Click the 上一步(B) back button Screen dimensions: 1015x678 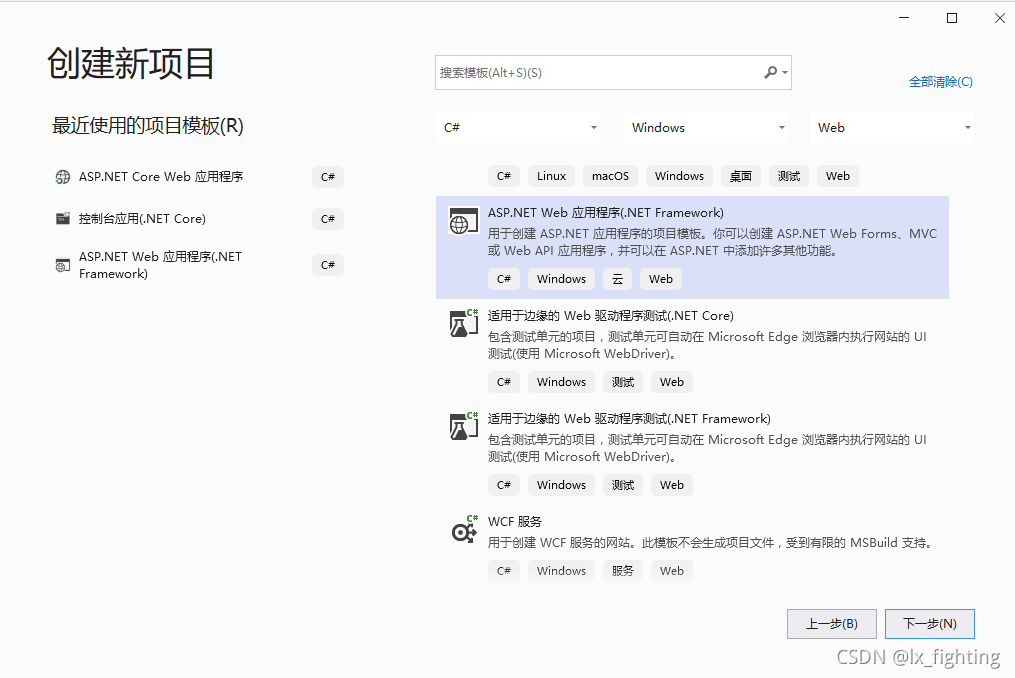(832, 624)
